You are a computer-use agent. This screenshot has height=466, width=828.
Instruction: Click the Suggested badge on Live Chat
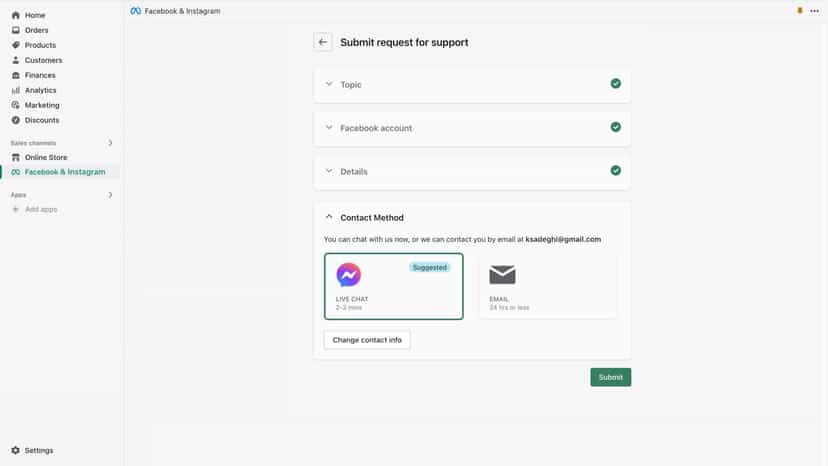[430, 267]
